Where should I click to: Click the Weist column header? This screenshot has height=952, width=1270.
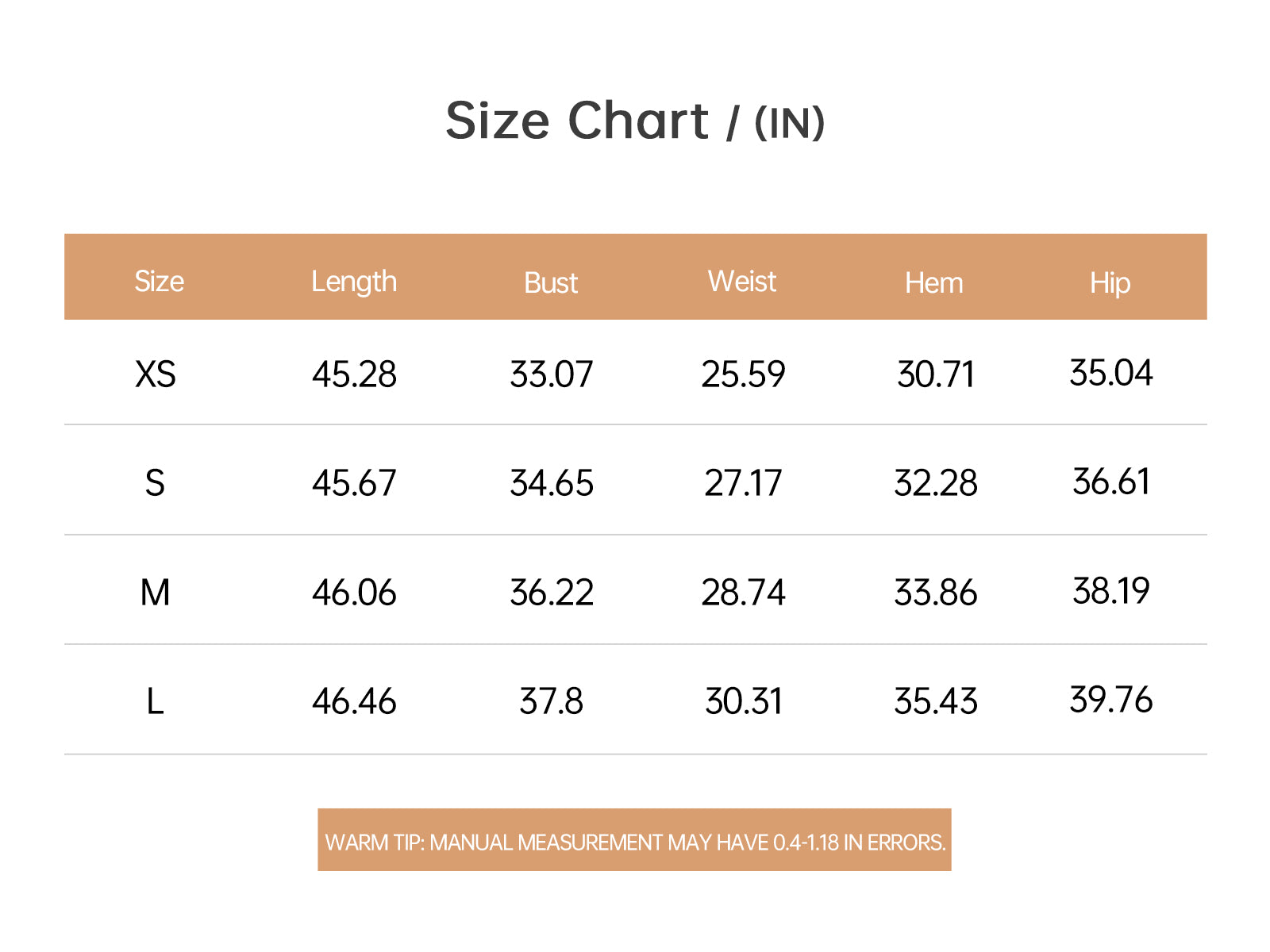[742, 282]
